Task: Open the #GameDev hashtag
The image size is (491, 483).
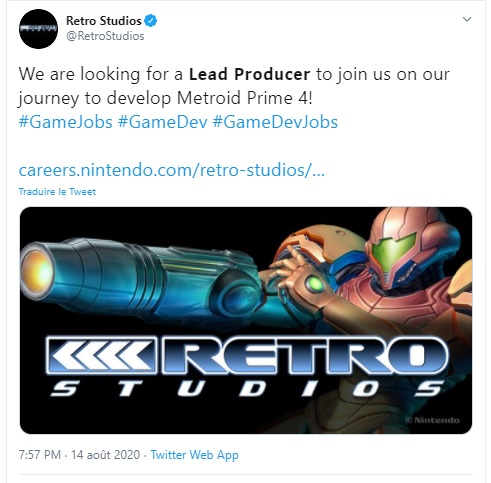Action: pos(163,122)
